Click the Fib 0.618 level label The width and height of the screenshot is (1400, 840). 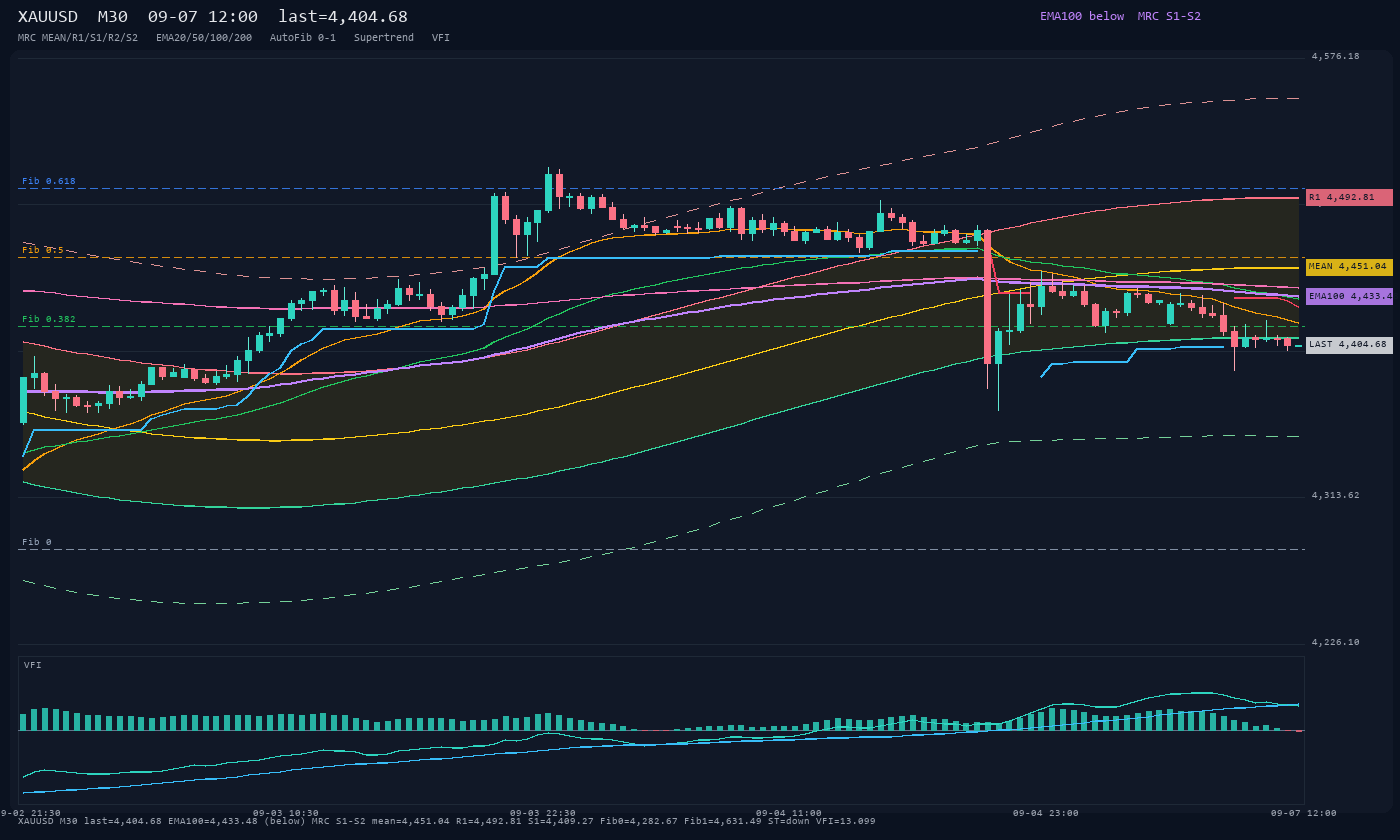tap(49, 181)
